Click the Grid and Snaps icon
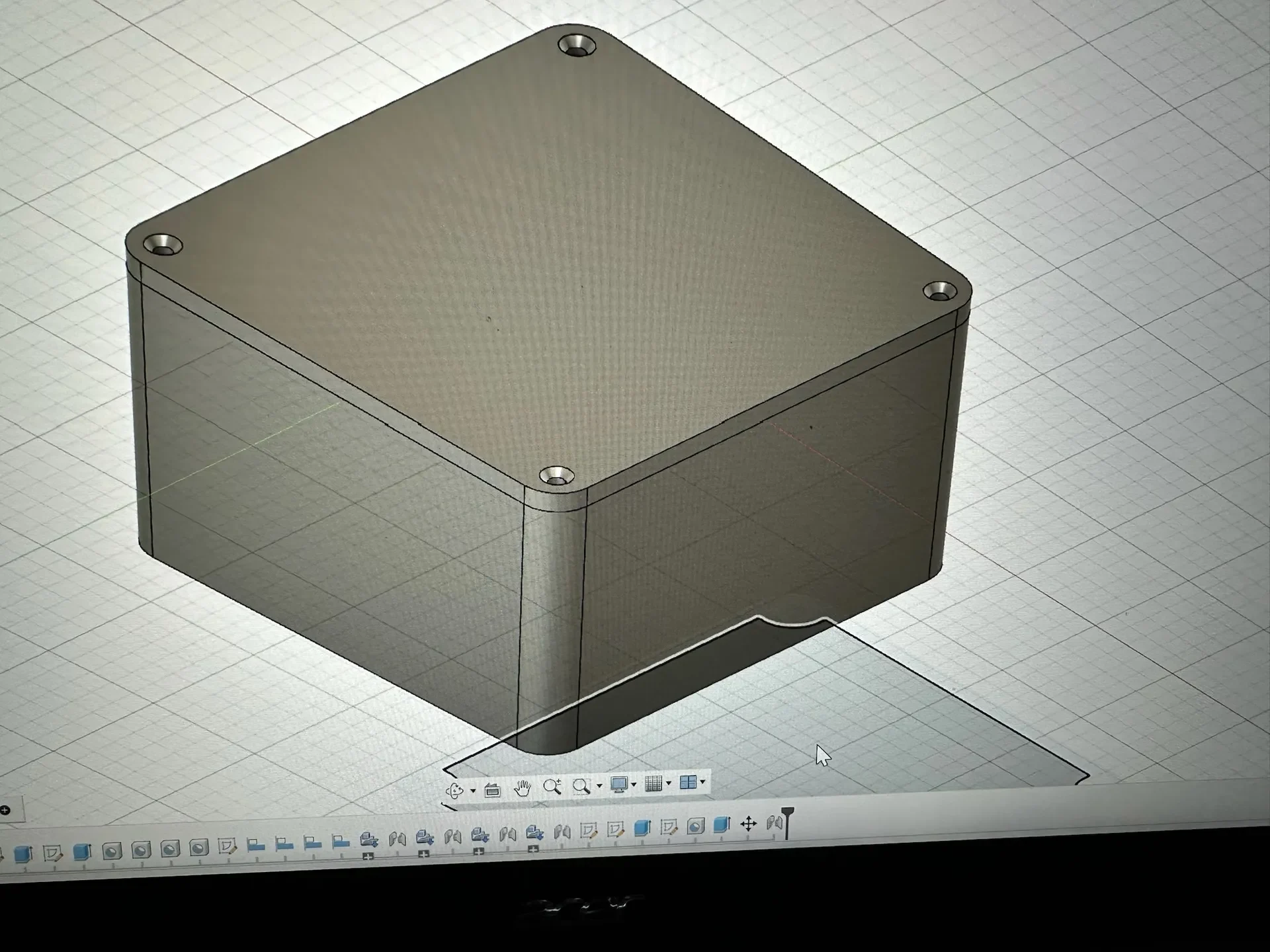1270x952 pixels. [654, 783]
